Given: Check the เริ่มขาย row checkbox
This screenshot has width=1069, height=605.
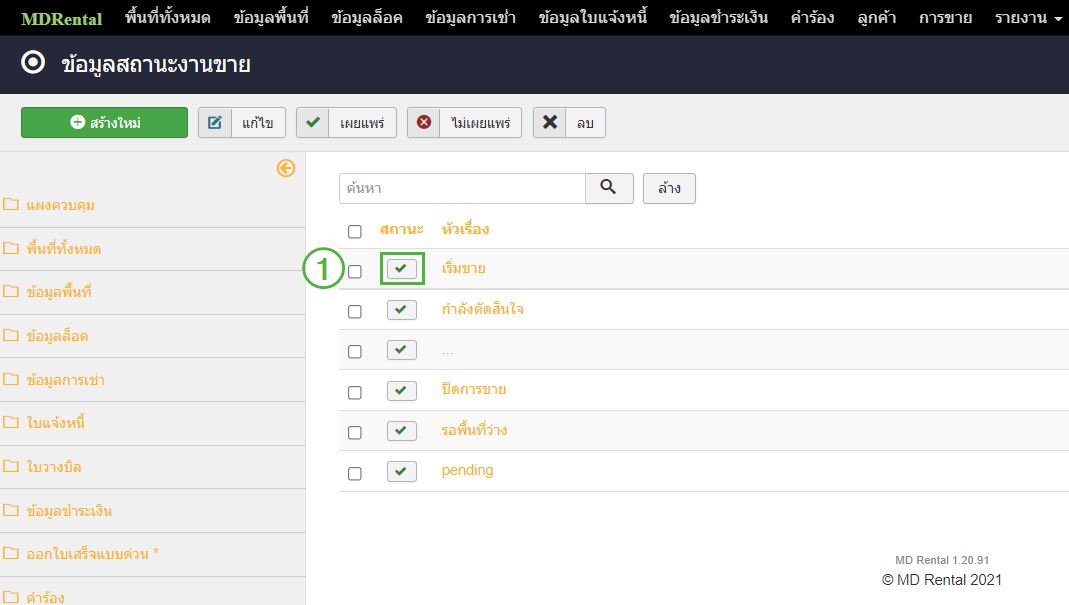Looking at the screenshot, I should coord(355,271).
